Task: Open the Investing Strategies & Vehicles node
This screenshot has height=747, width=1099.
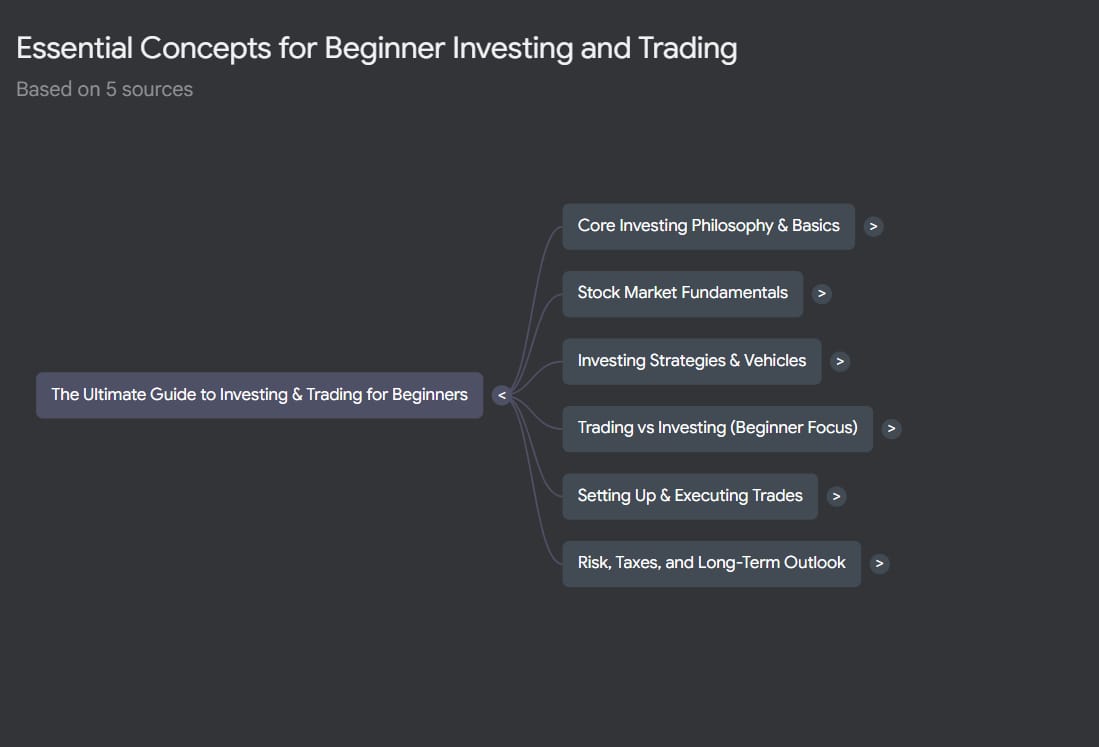Action: [691, 361]
